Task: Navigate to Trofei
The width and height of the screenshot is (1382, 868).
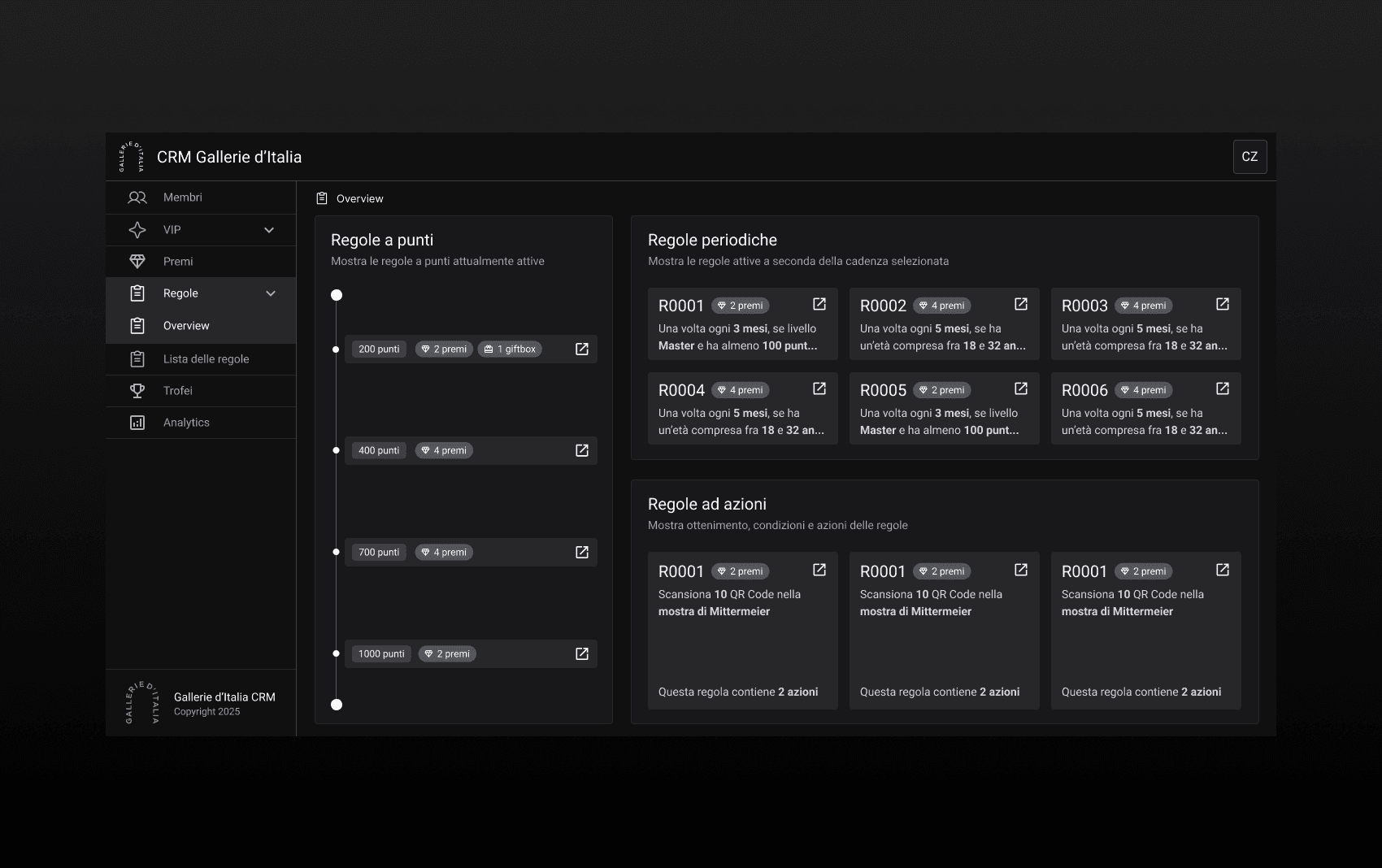Action: pos(201,391)
